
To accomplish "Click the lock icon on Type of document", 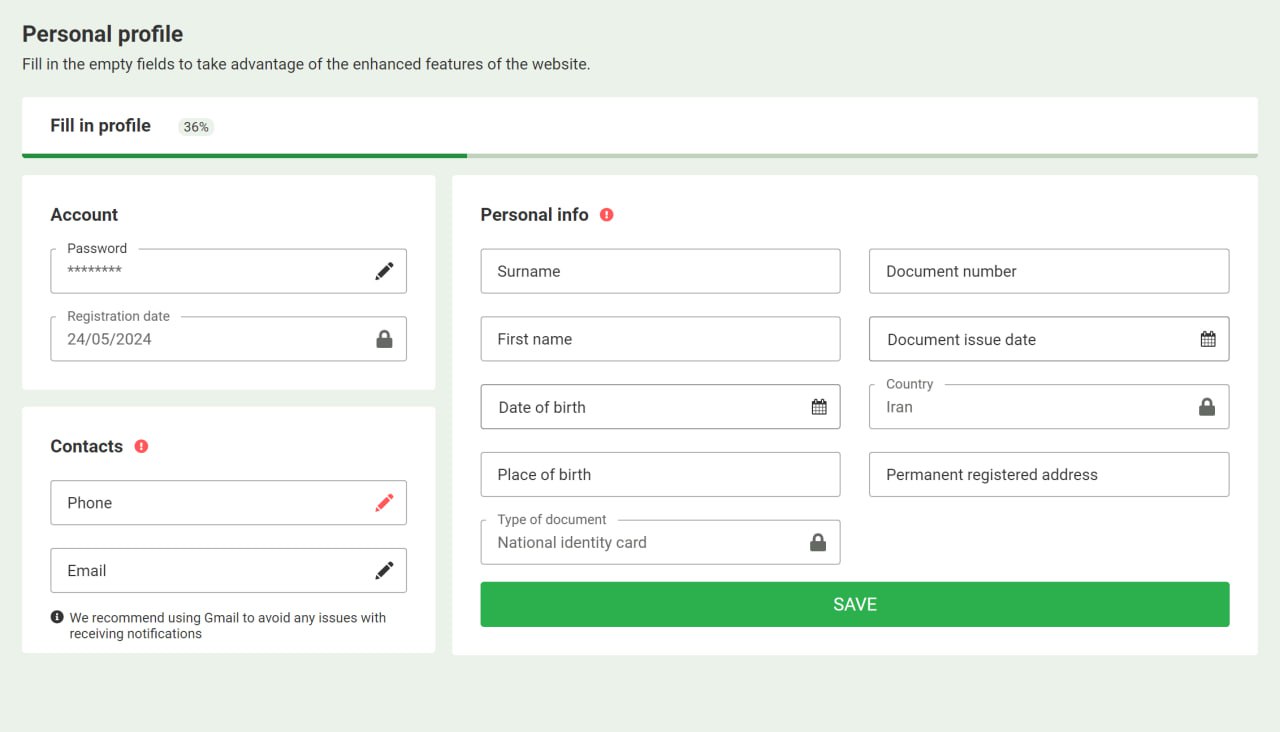I will click(818, 542).
